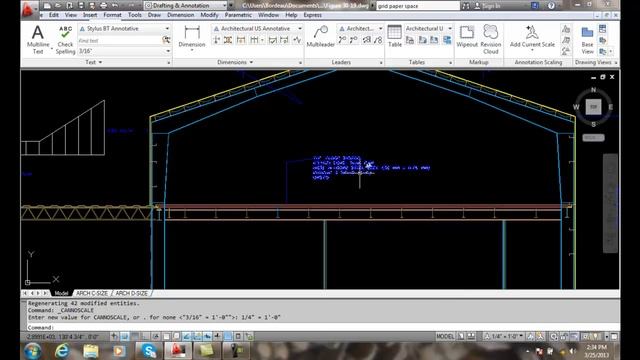640x360 pixels.
Task: Click the find text search icon
Action: pos(166,40)
